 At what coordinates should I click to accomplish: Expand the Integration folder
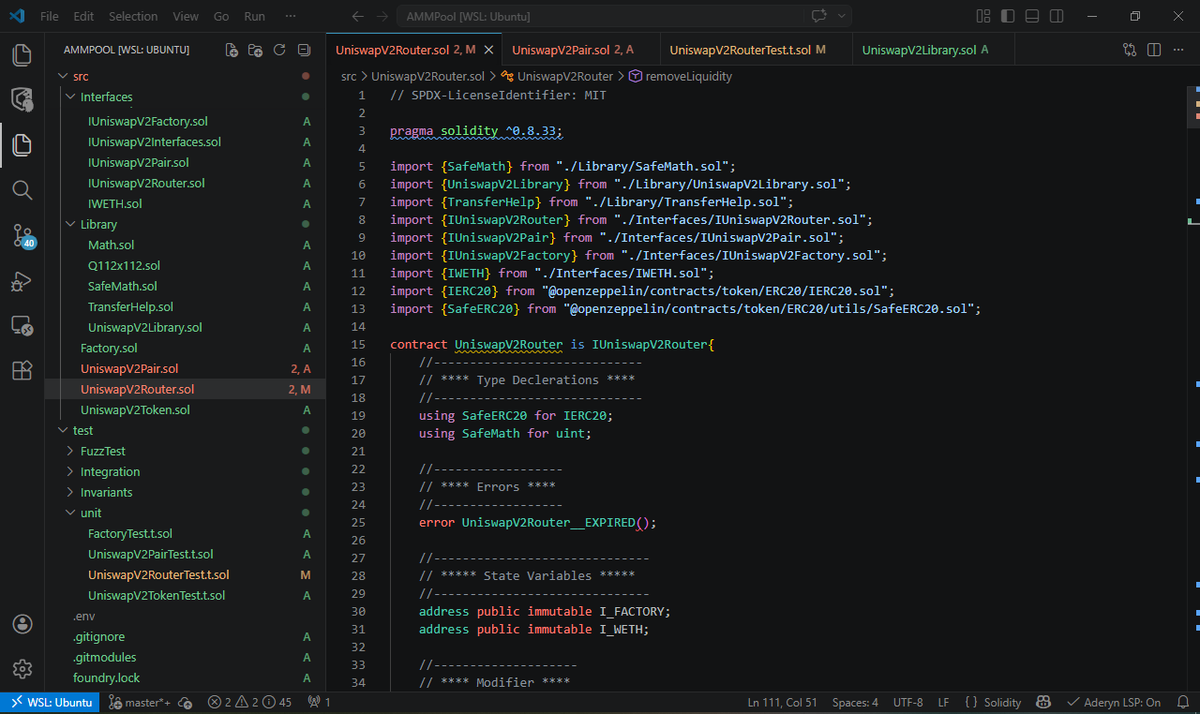[185, 472]
